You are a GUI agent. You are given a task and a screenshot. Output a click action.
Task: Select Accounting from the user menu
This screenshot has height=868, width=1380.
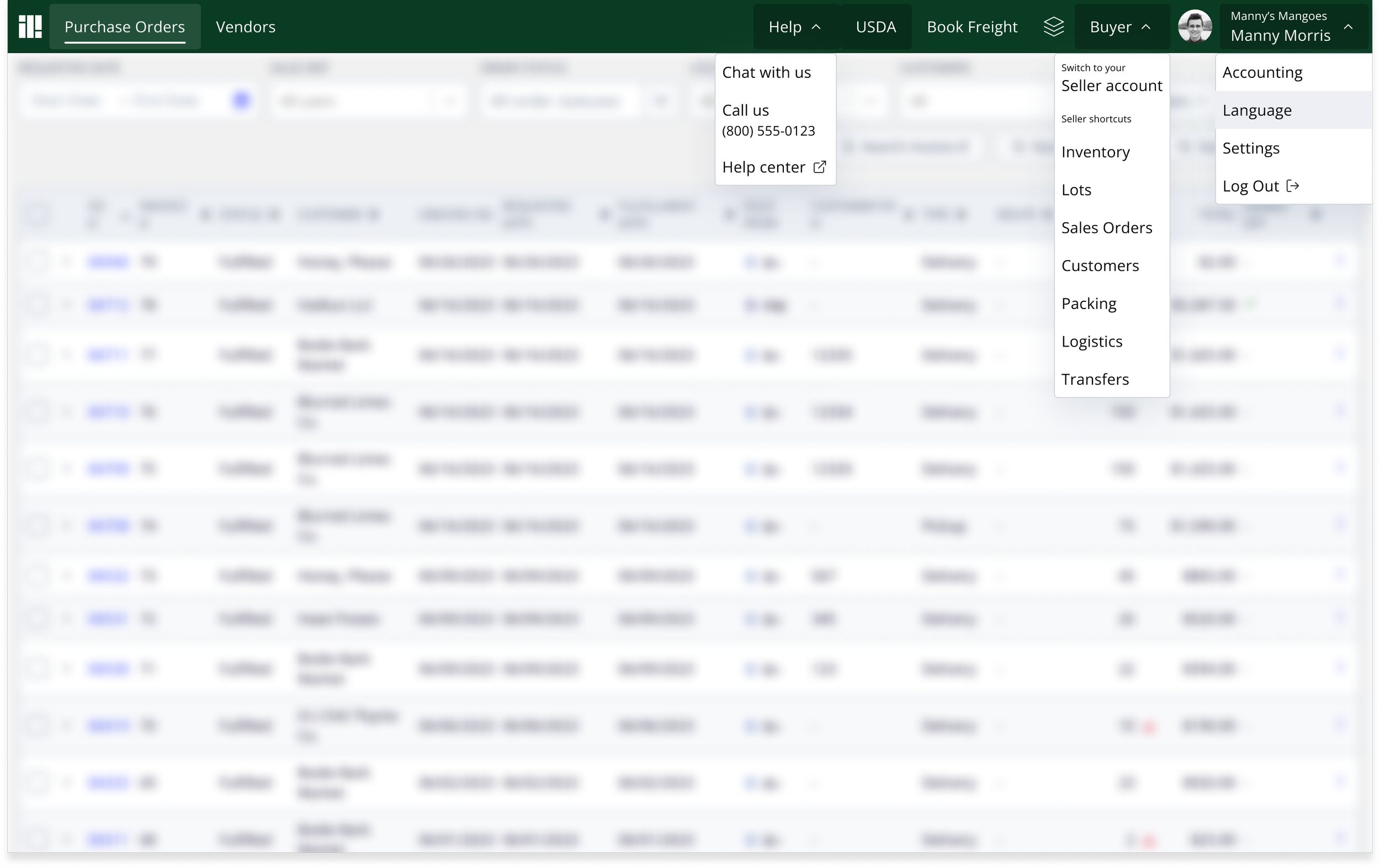pyautogui.click(x=1262, y=73)
